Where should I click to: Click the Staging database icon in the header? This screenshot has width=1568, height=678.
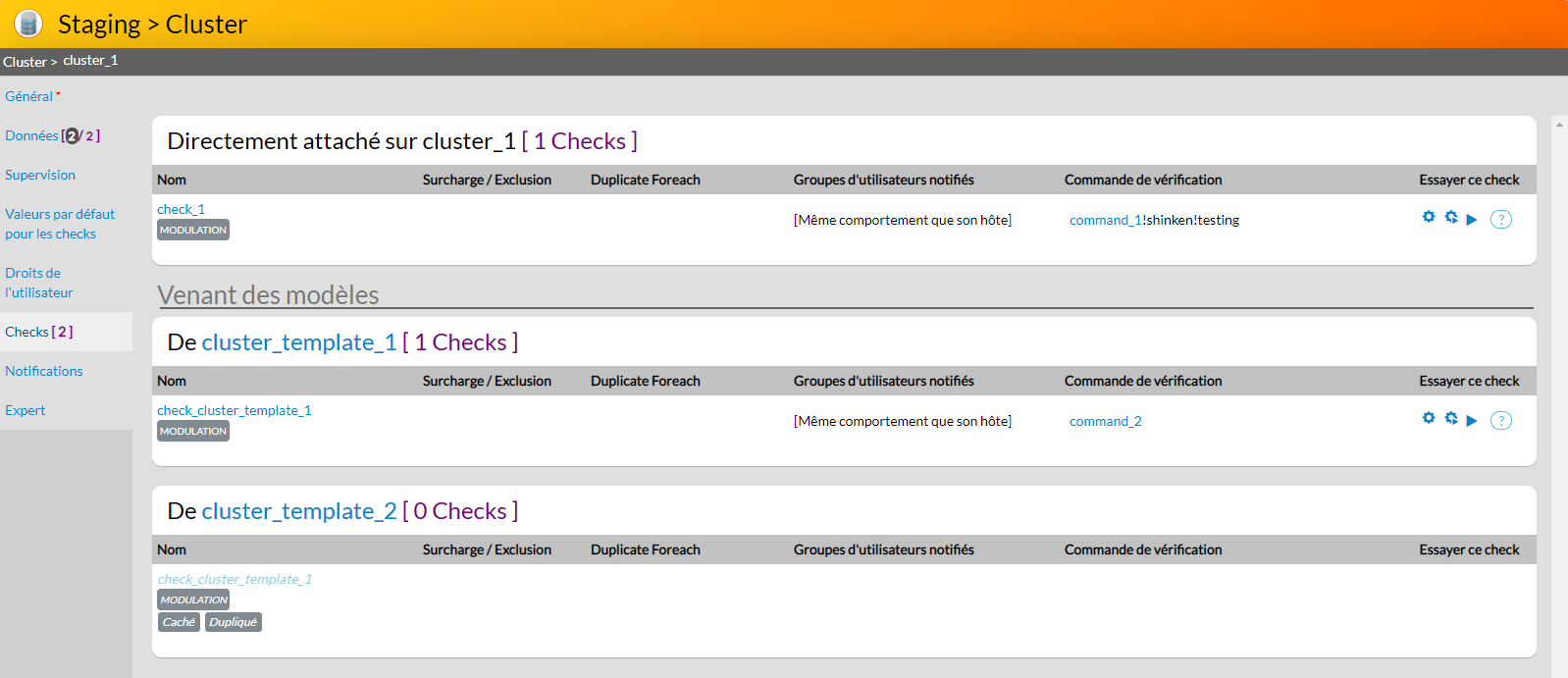28,24
